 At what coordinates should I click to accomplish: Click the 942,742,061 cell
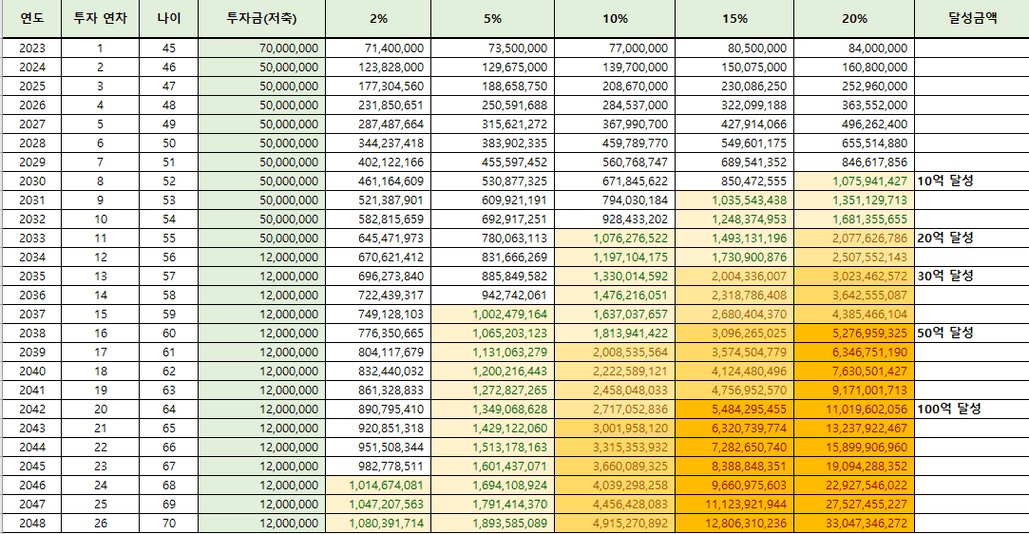tap(492, 295)
